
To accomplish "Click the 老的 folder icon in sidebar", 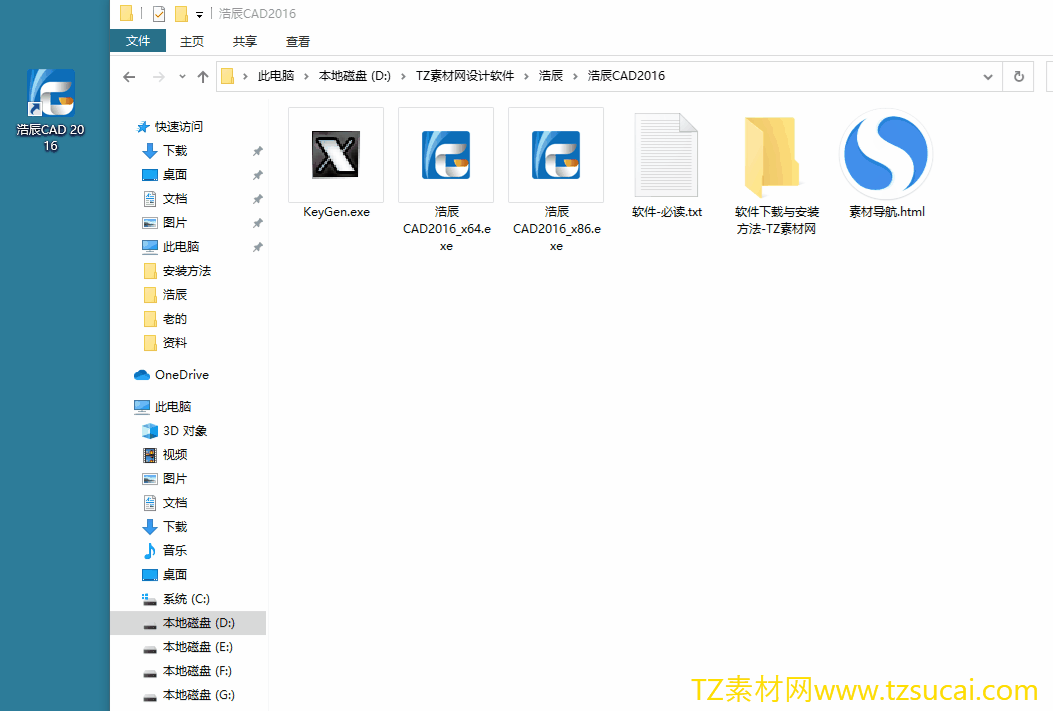I will pos(150,319).
